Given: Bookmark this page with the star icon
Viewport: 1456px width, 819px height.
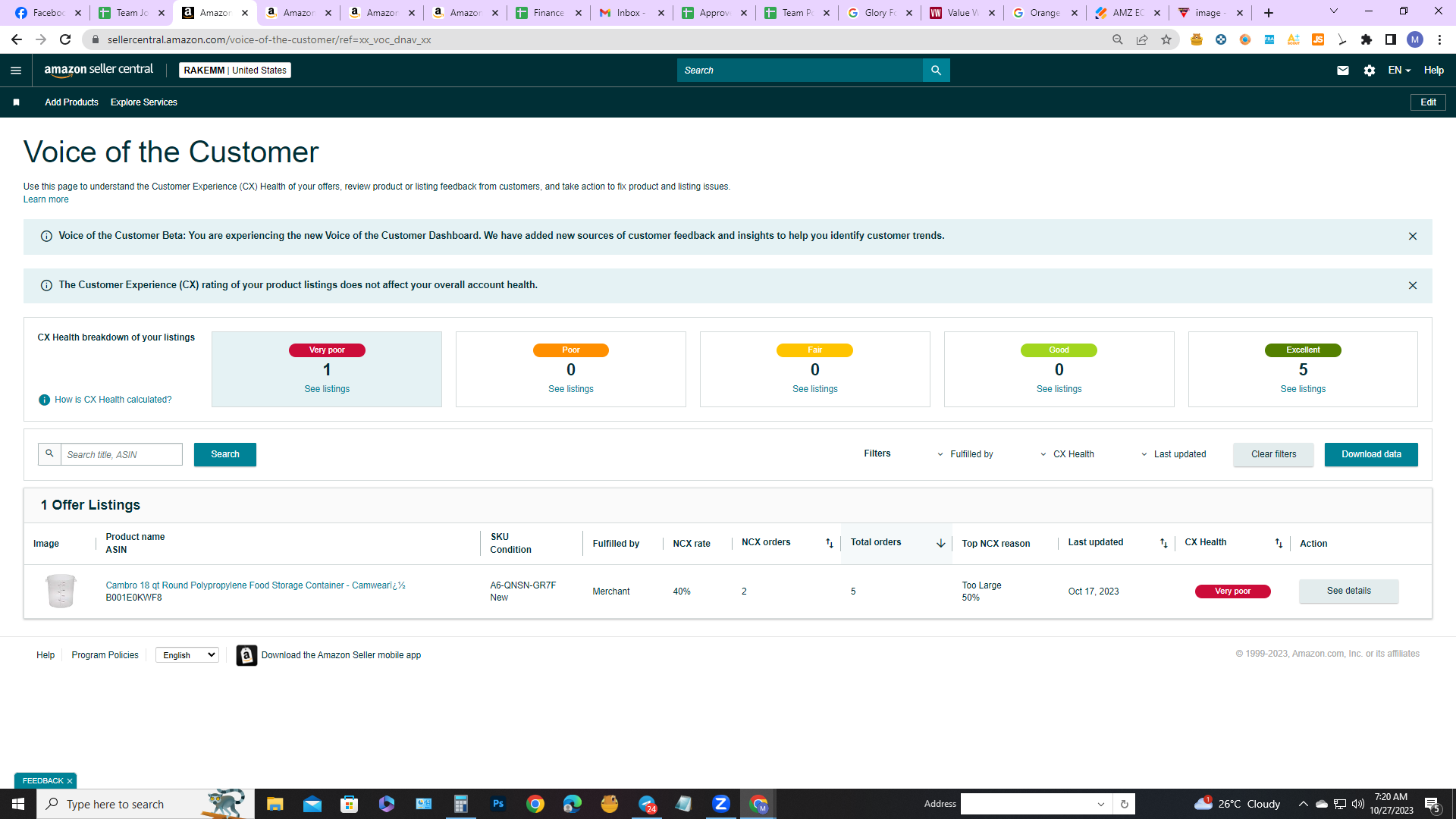Looking at the screenshot, I should click(x=1166, y=39).
